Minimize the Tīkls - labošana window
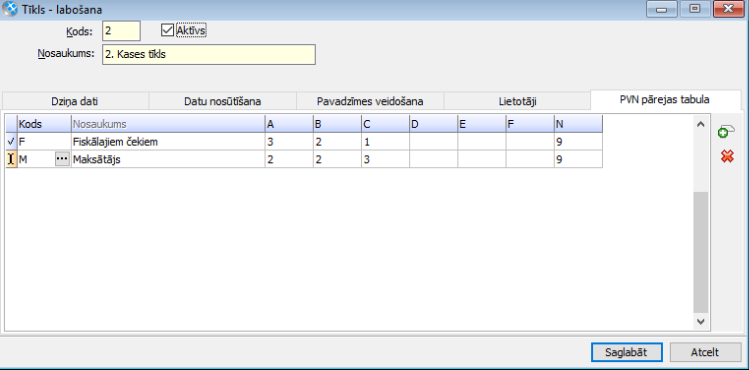 point(662,9)
